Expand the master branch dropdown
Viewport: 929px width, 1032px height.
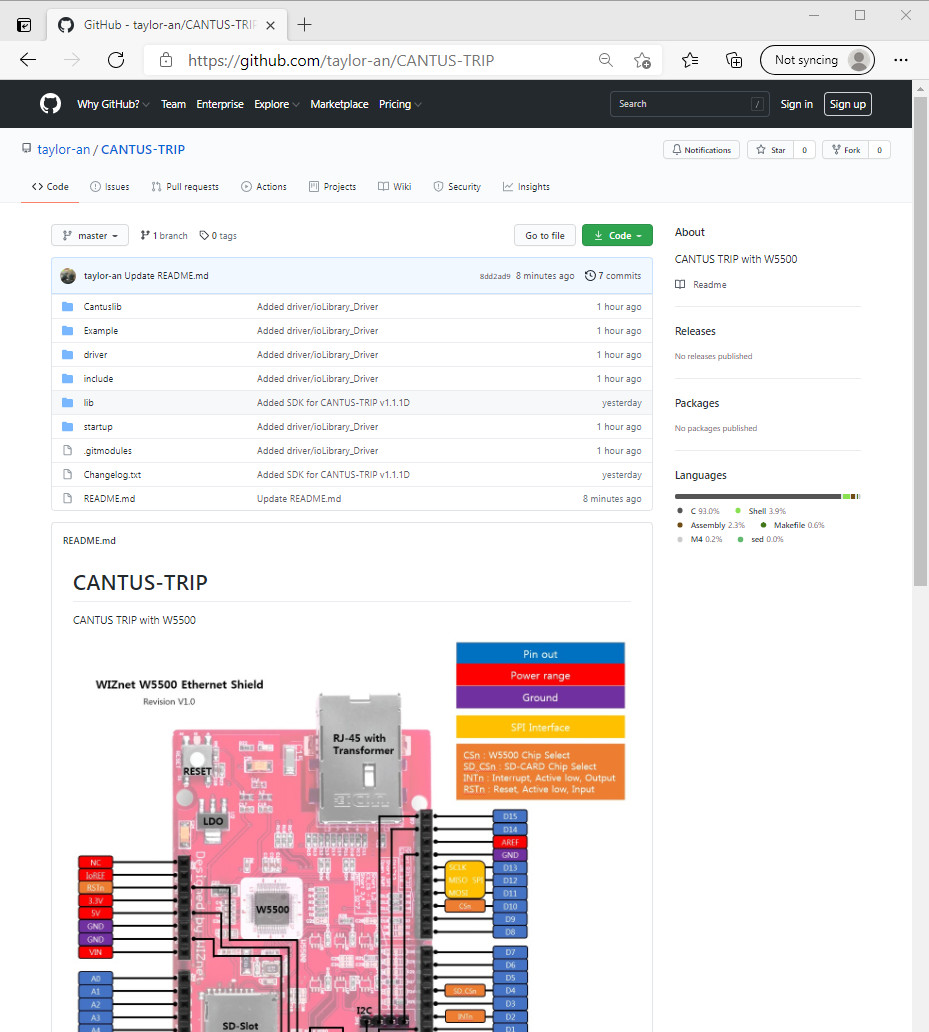tap(90, 236)
